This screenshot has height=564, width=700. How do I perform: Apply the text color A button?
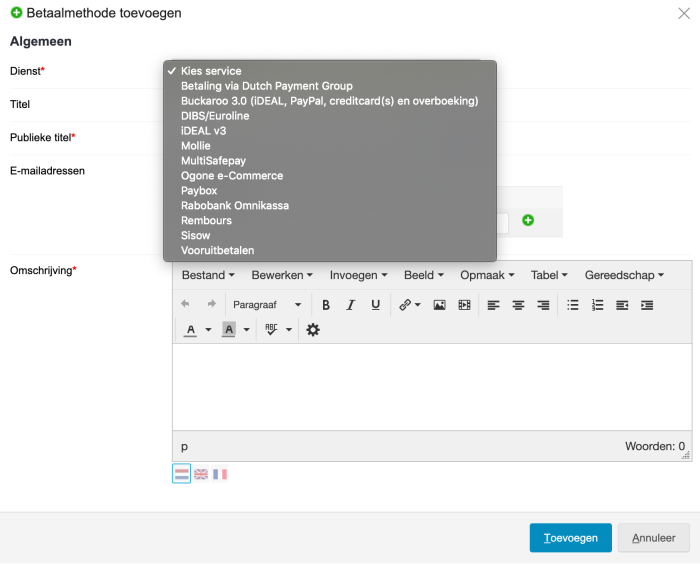(191, 330)
